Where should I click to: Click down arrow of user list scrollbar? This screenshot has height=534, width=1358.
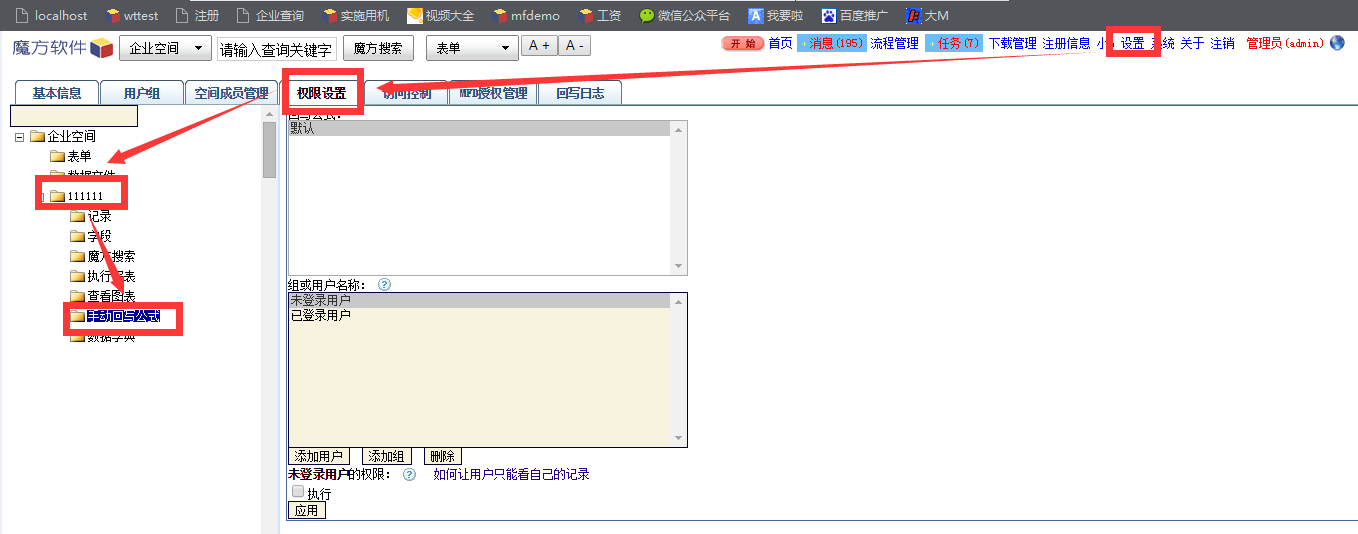point(680,439)
